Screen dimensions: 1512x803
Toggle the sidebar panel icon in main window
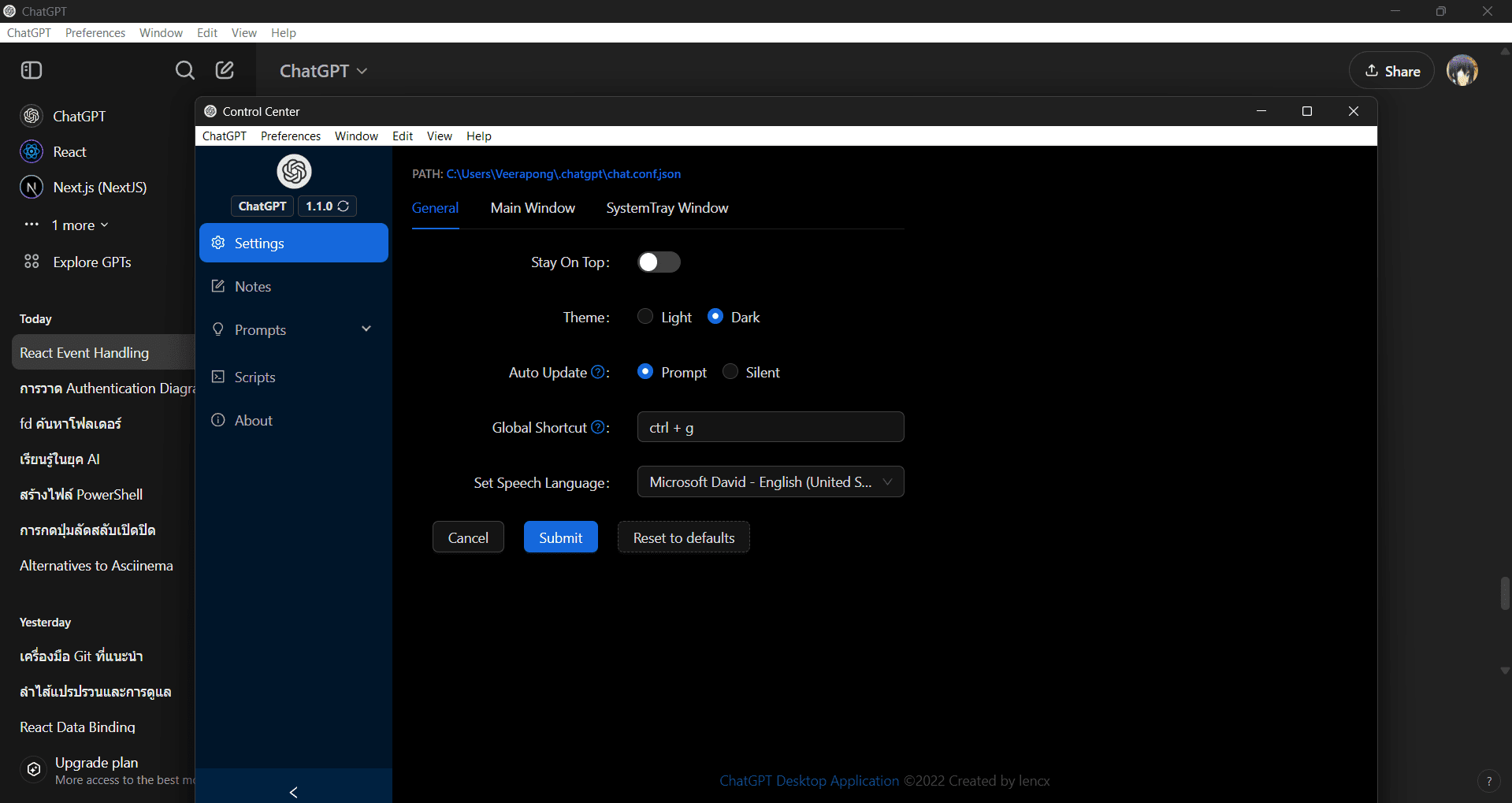pos(32,70)
